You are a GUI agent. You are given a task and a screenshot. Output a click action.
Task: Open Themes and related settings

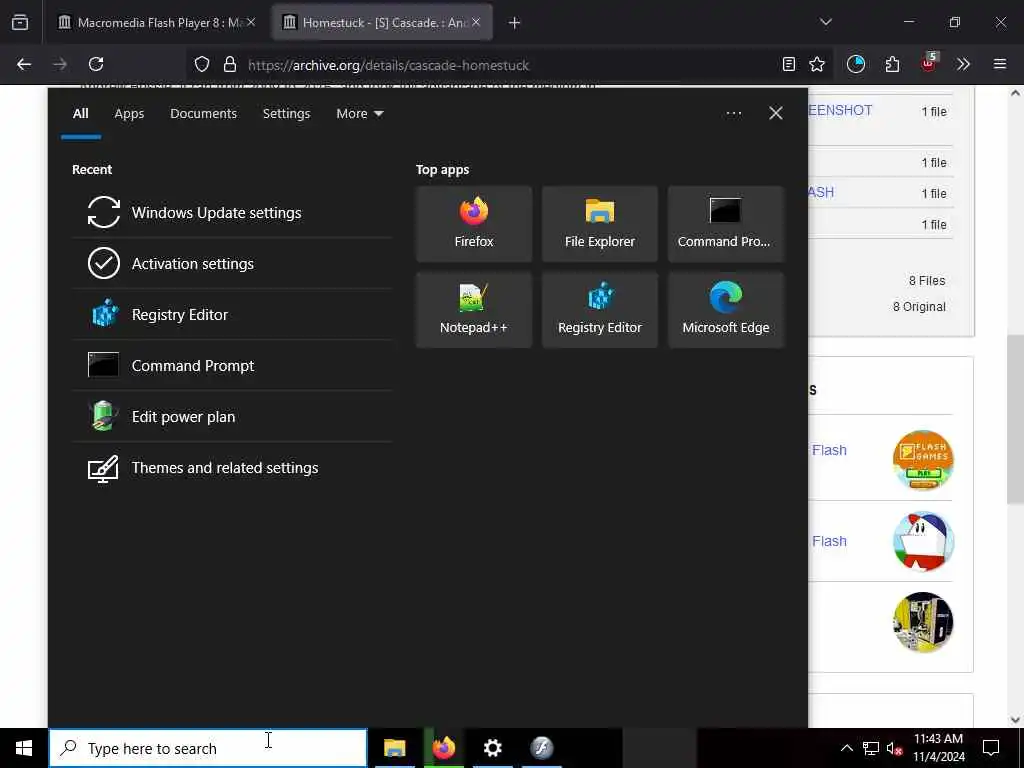click(232, 468)
